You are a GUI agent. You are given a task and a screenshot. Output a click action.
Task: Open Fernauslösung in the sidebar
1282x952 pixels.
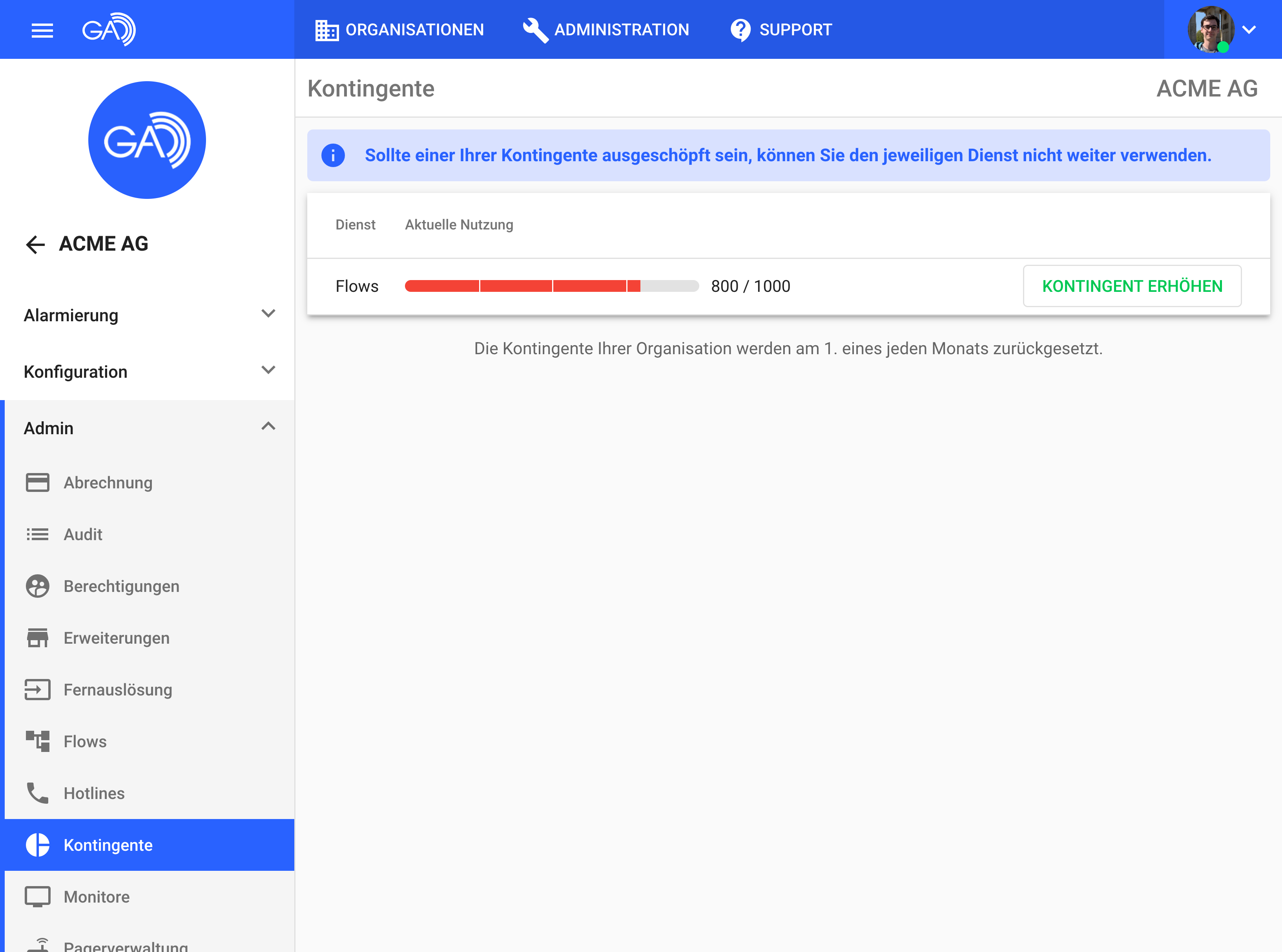(x=149, y=690)
